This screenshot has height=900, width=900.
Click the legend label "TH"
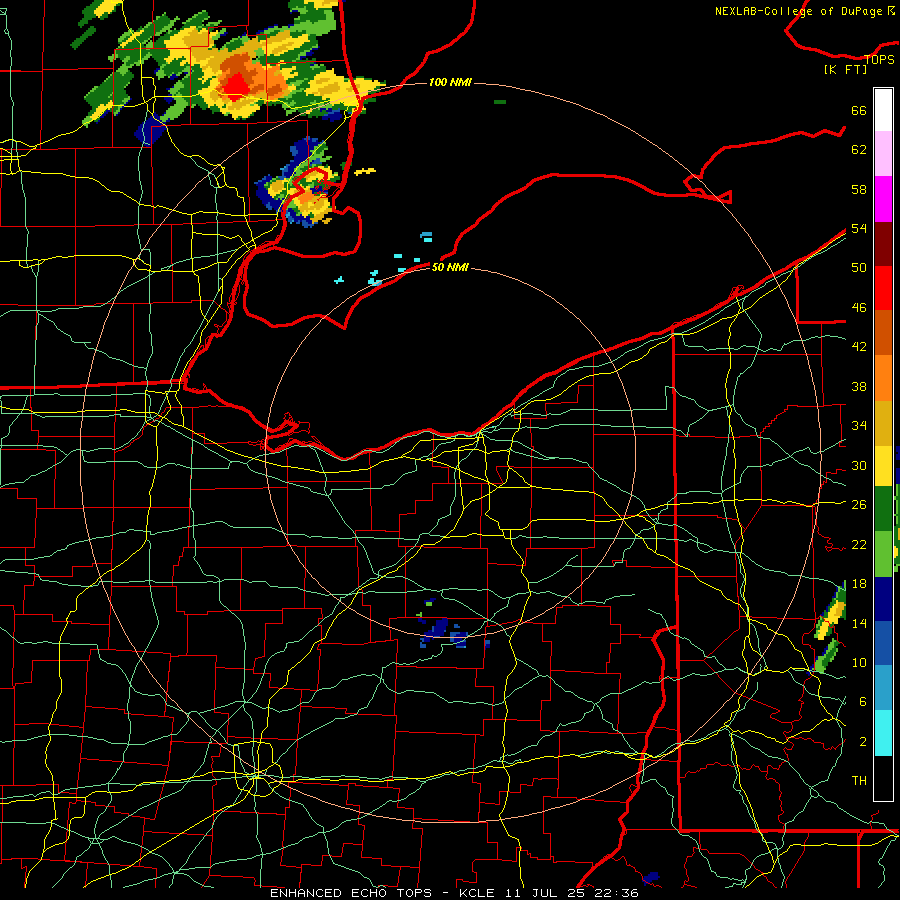[859, 780]
